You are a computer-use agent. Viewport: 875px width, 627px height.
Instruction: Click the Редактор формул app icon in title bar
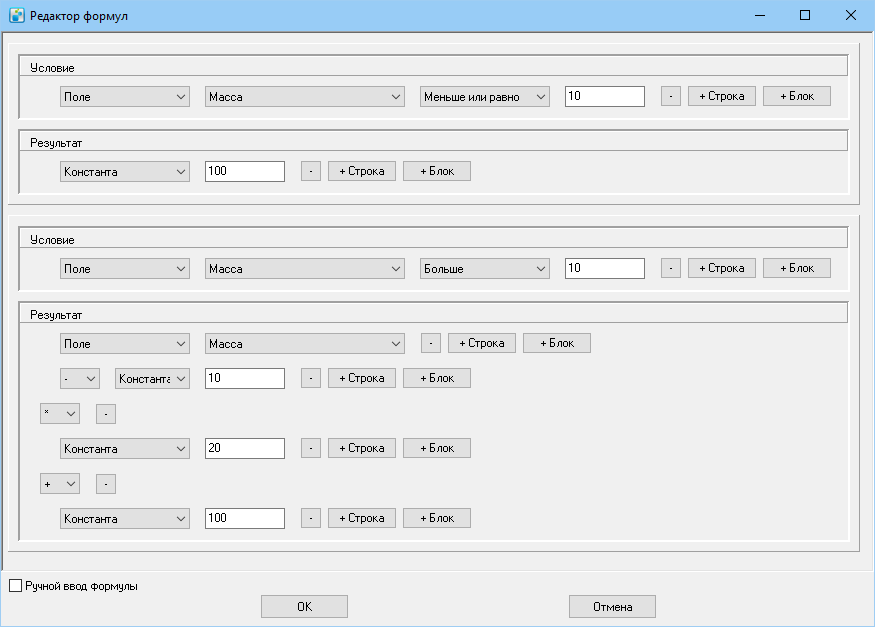pyautogui.click(x=17, y=16)
